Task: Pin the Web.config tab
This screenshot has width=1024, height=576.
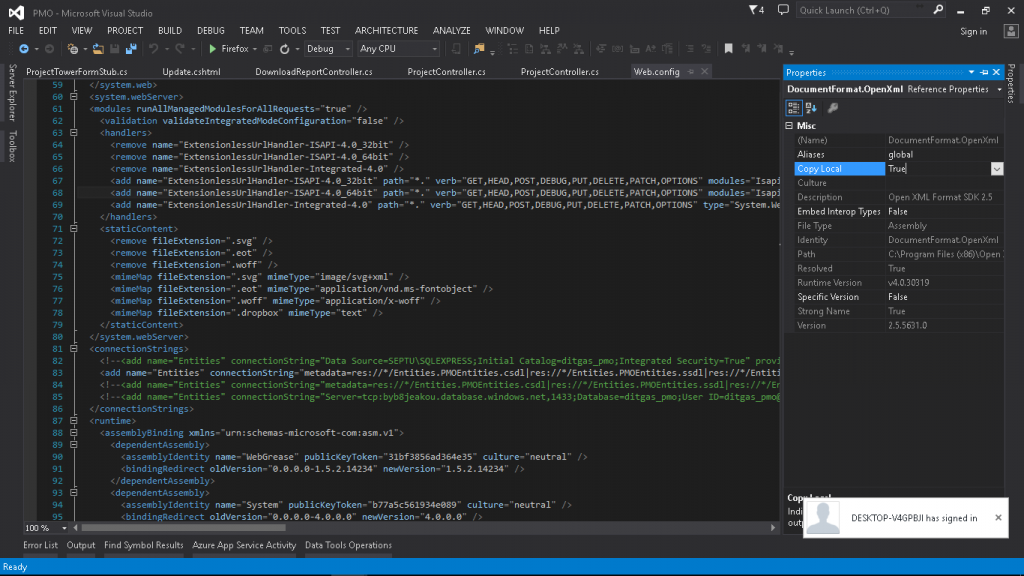Action: tap(691, 72)
